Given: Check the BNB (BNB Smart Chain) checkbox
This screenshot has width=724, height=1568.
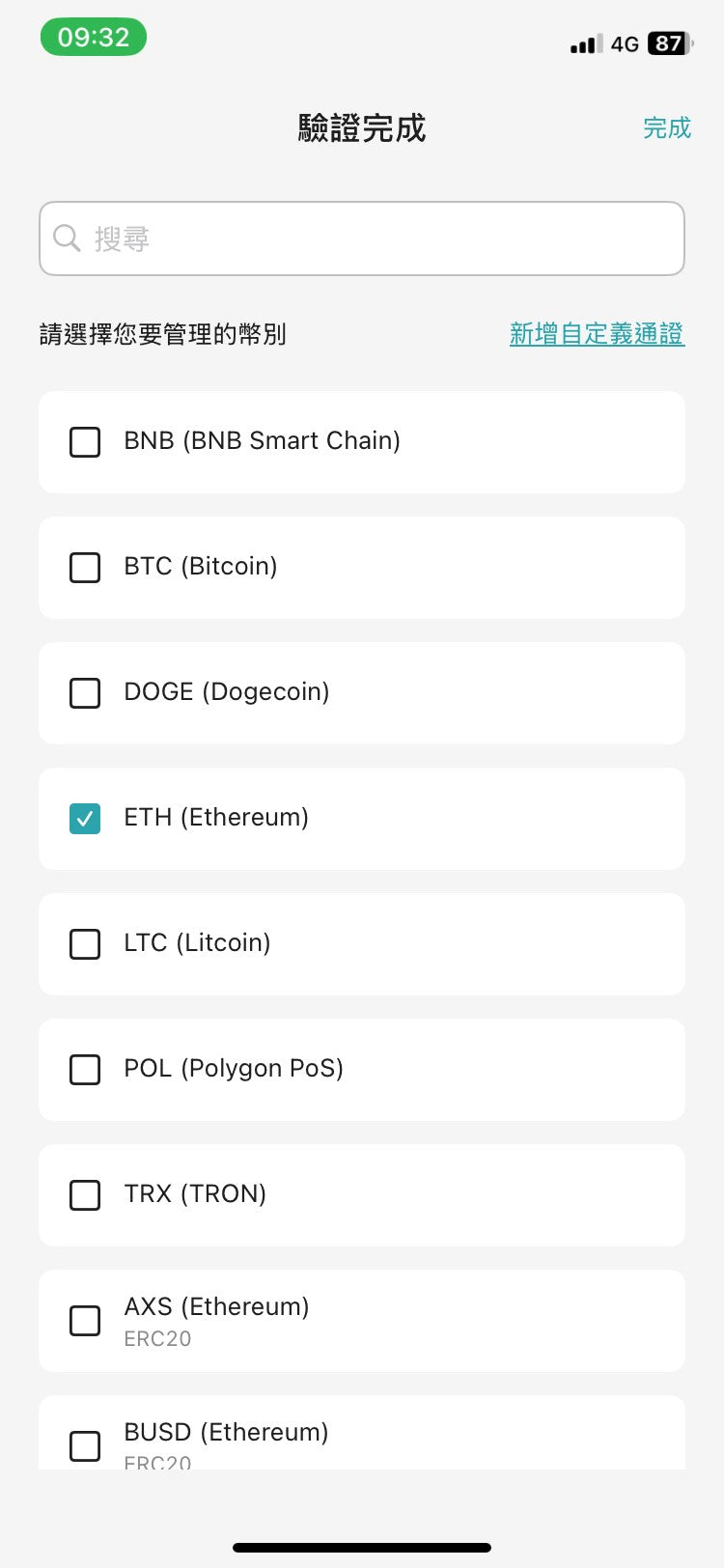Looking at the screenshot, I should coord(85,442).
